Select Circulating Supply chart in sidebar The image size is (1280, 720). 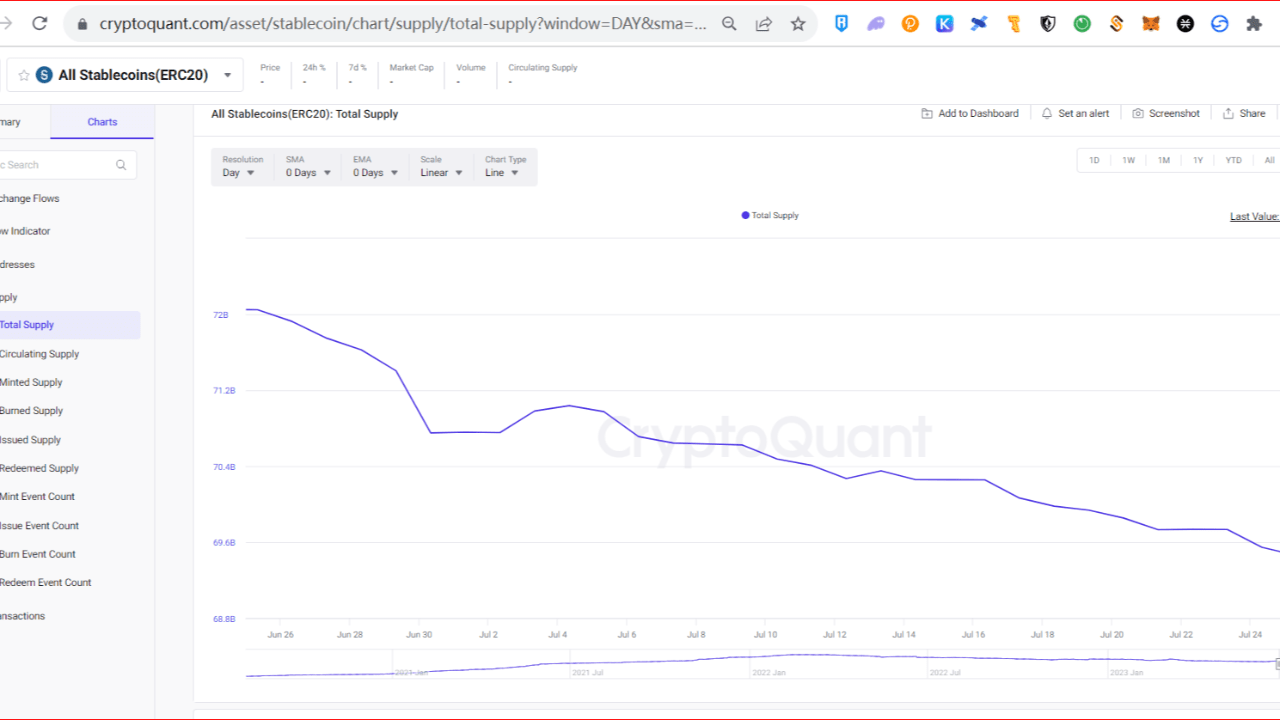point(39,354)
